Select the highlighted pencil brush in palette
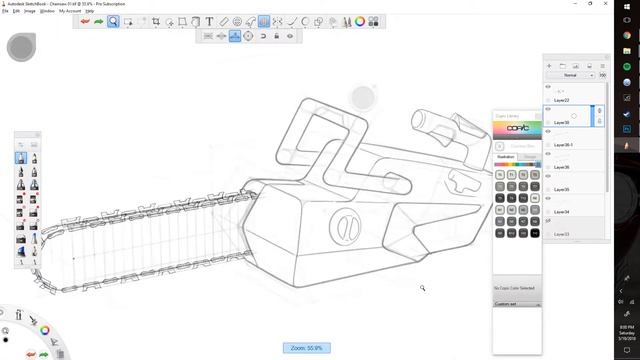Image resolution: width=640 pixels, height=360 pixels. pyautogui.click(x=21, y=158)
